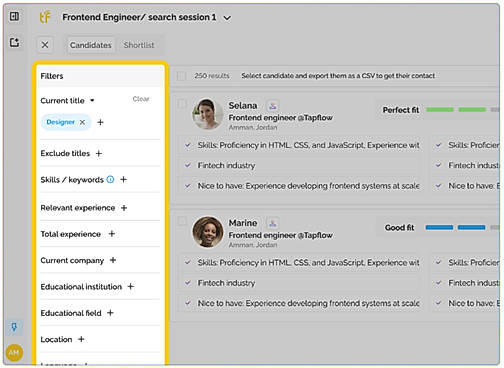Click Marine's blue fit progress bar
This screenshot has height=368, width=504.
click(455, 228)
